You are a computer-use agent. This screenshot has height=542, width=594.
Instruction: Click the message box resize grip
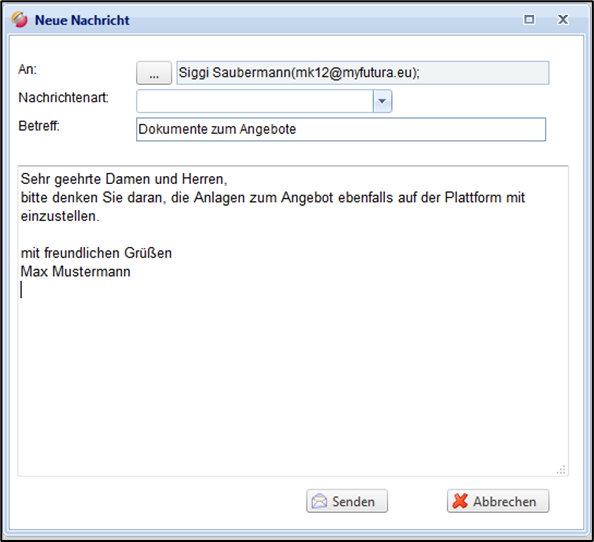561,470
